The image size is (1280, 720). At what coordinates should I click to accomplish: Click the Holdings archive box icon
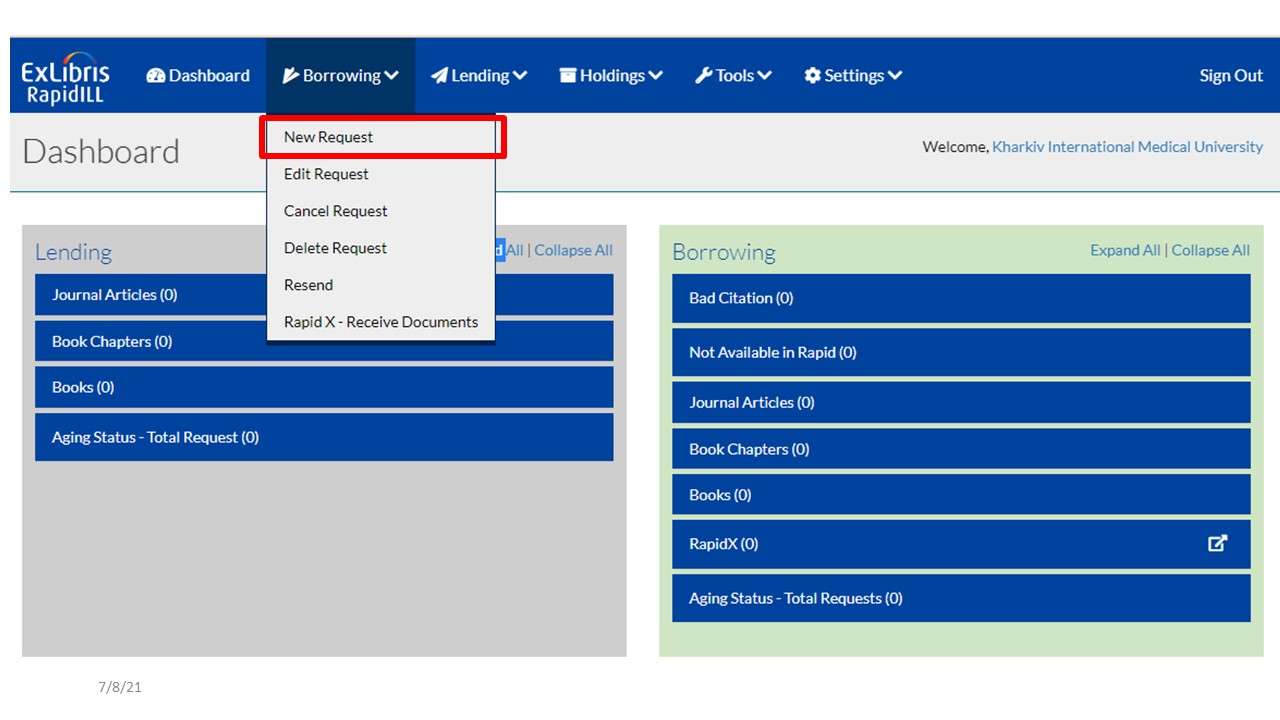coord(568,76)
